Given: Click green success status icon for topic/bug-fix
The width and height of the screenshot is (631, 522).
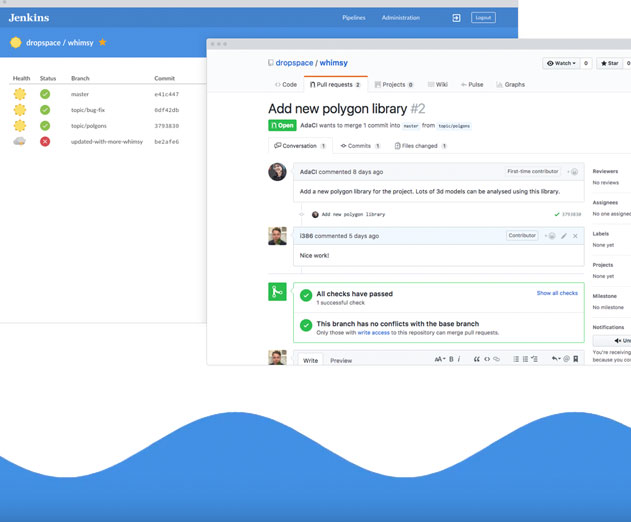Looking at the screenshot, I should tap(45, 110).
